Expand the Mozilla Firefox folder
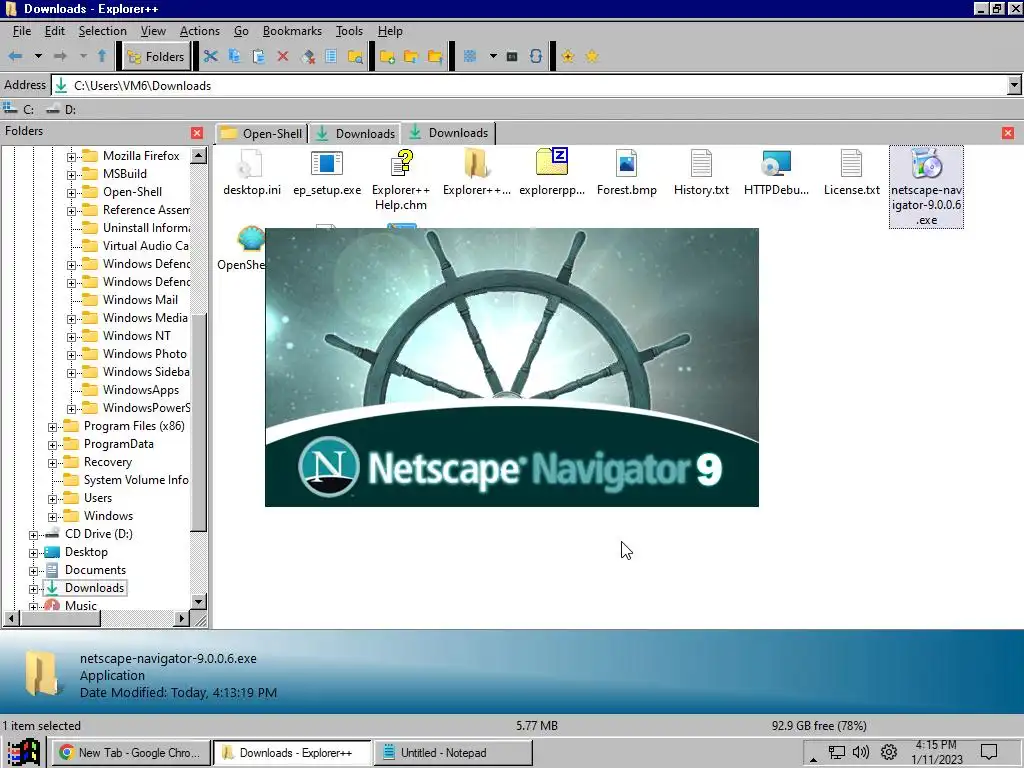This screenshot has height=768, width=1024. coord(71,156)
